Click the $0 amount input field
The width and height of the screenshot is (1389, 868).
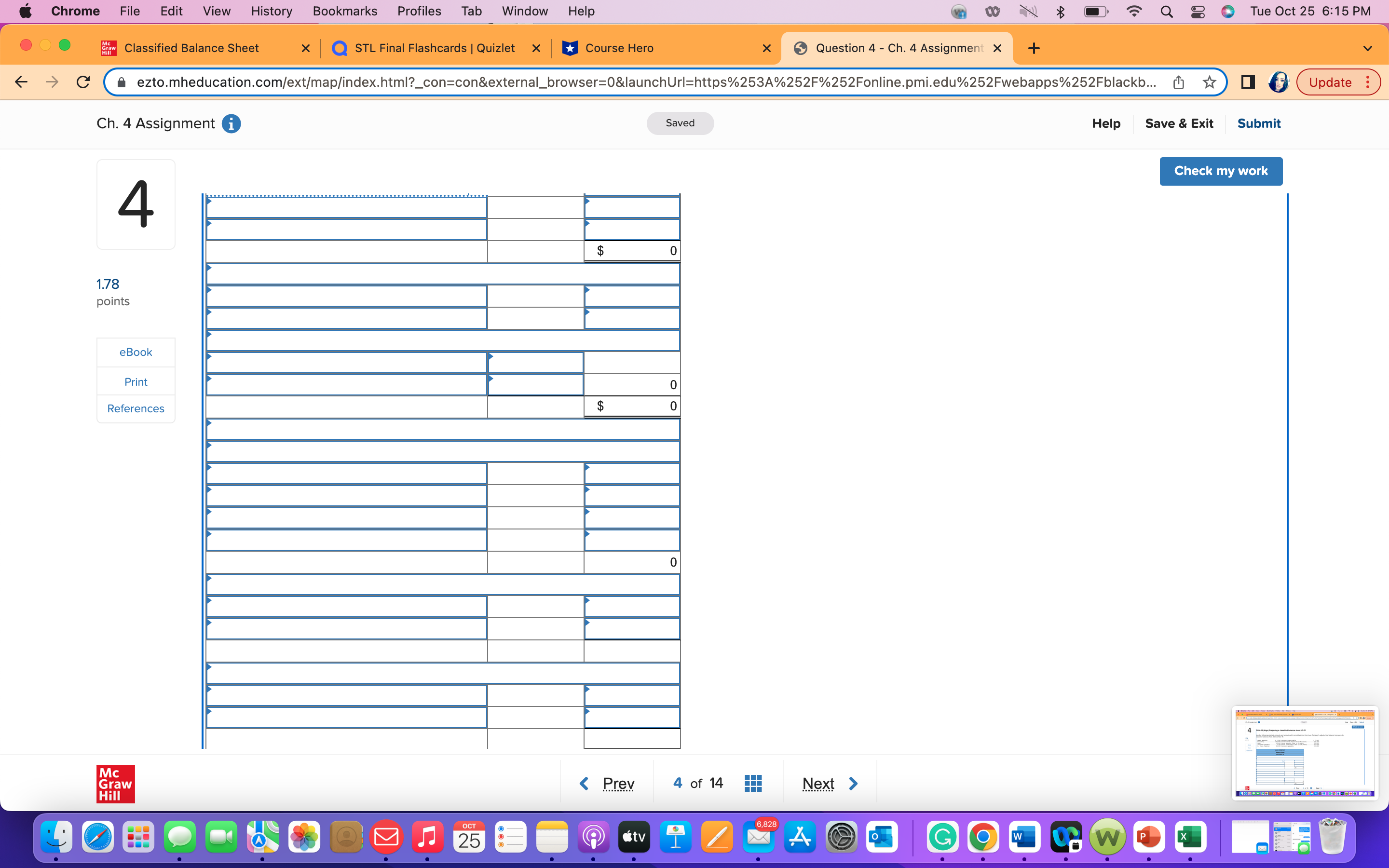click(x=631, y=250)
